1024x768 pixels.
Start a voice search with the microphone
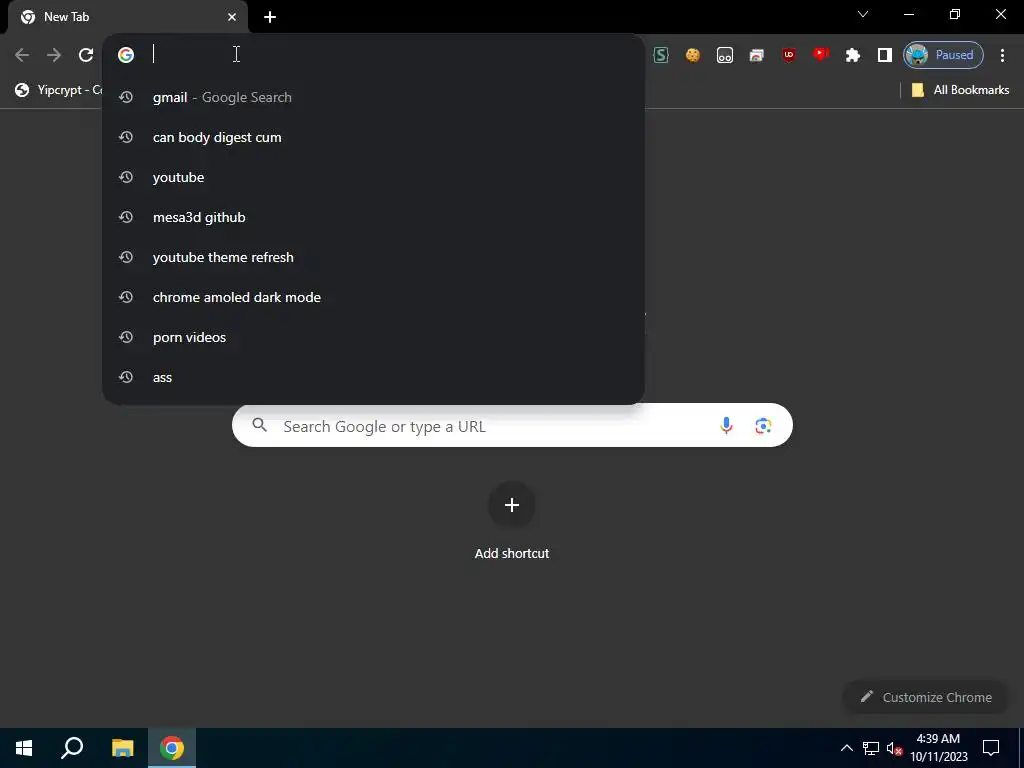(x=726, y=426)
